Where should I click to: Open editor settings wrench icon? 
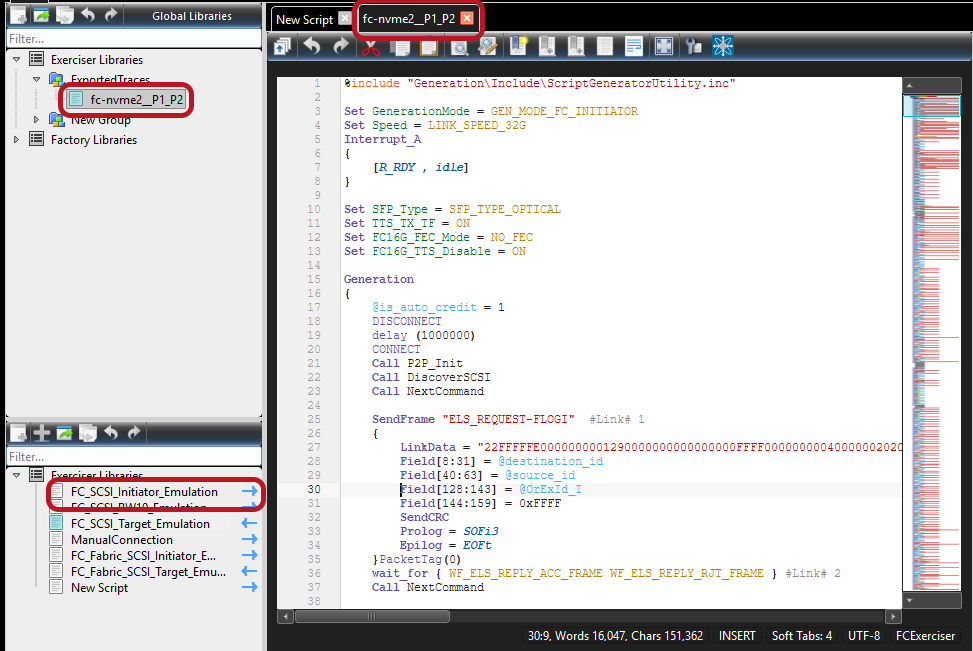pos(693,47)
